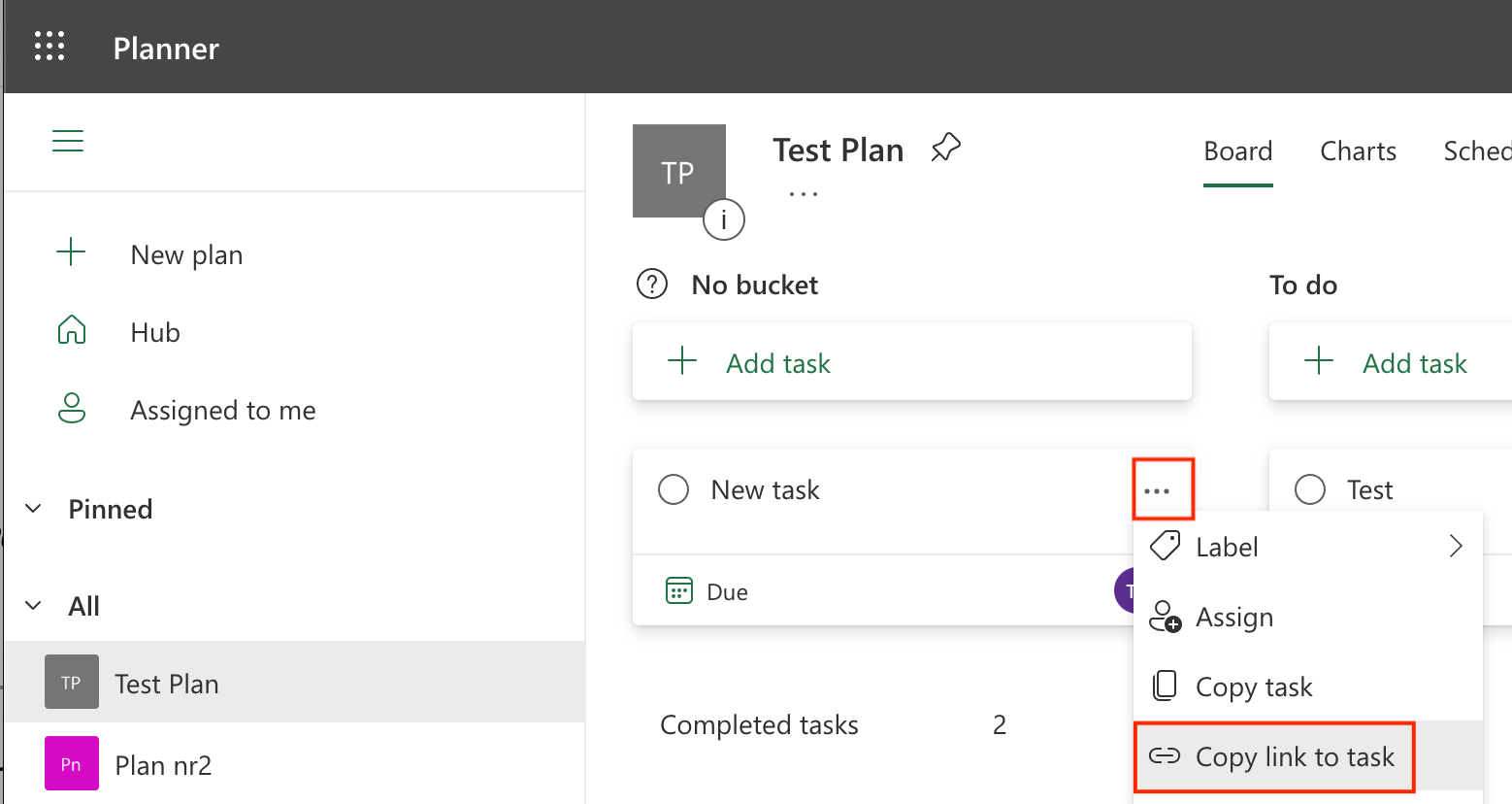
Task: Open Test Plan from the sidebar list
Action: [x=295, y=682]
